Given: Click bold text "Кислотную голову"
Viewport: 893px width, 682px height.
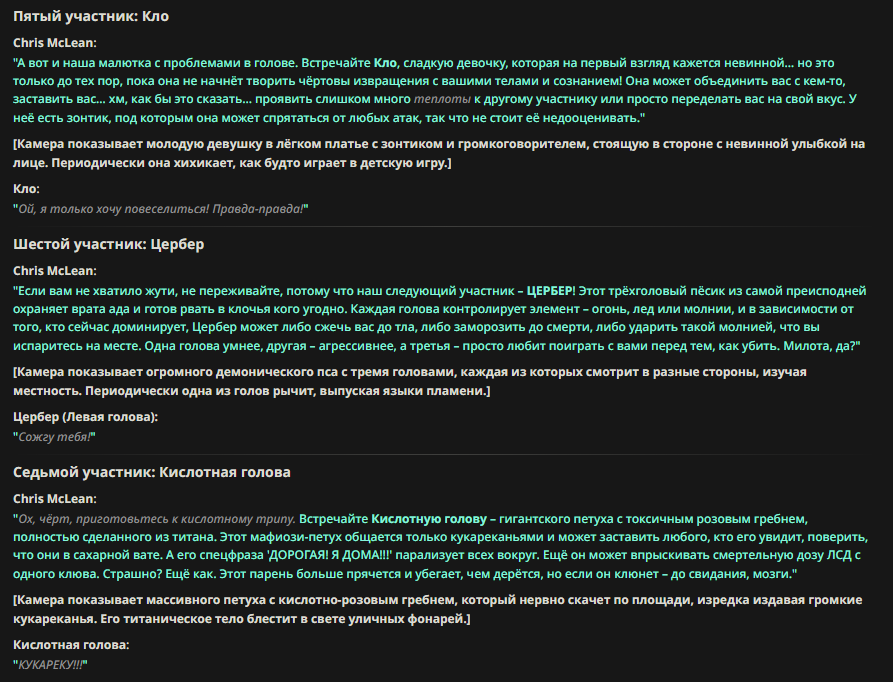Looking at the screenshot, I should coord(429,519).
